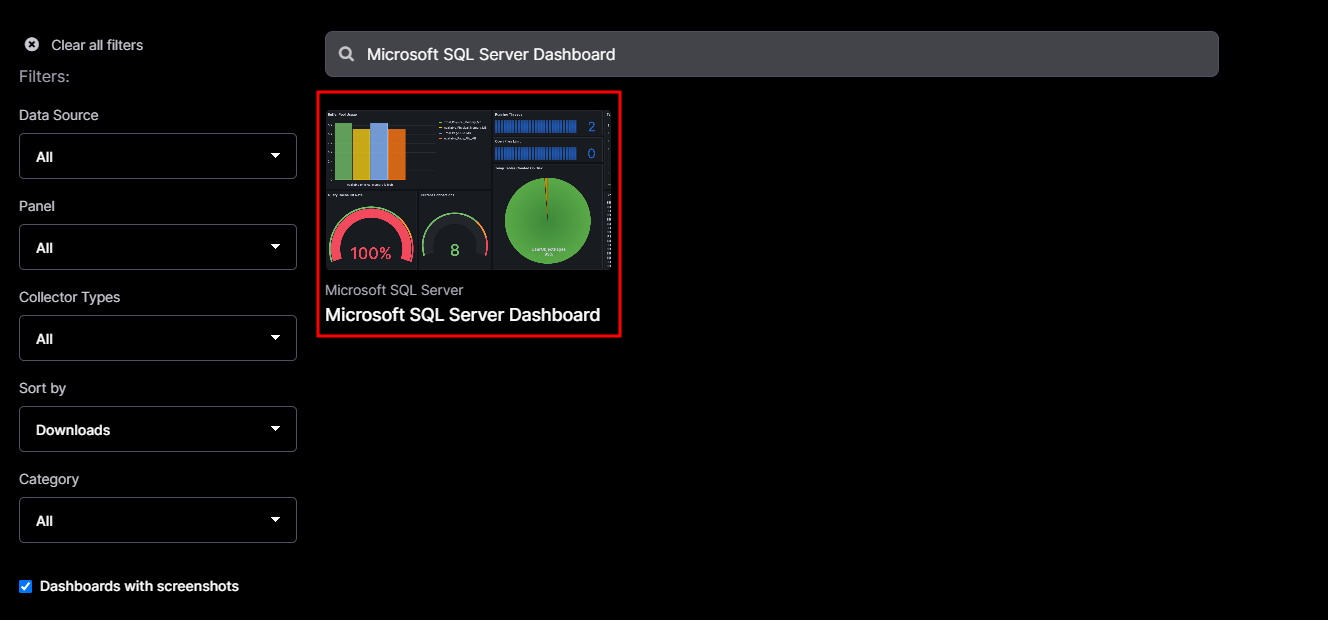Uncheck 'Dashboards with screenshots' checkbox
The image size is (1328, 620).
point(26,586)
